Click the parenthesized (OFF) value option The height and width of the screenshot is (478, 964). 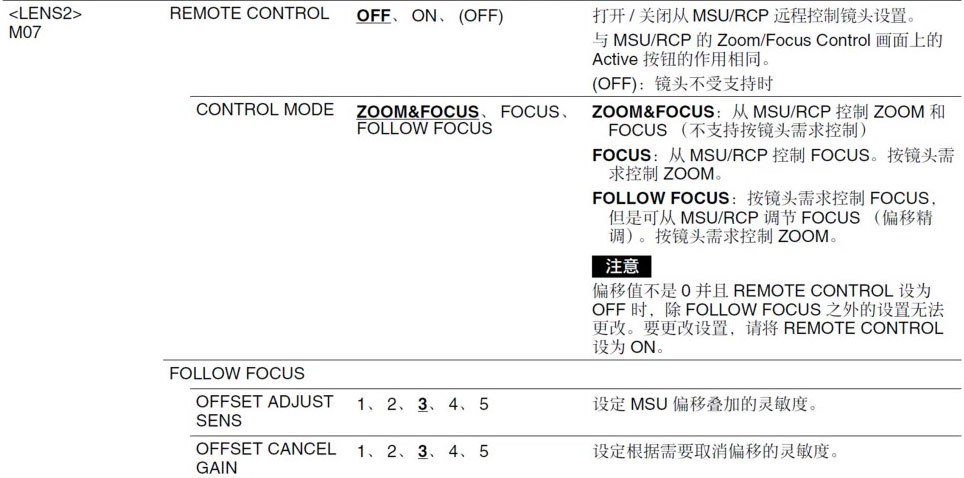point(481,16)
